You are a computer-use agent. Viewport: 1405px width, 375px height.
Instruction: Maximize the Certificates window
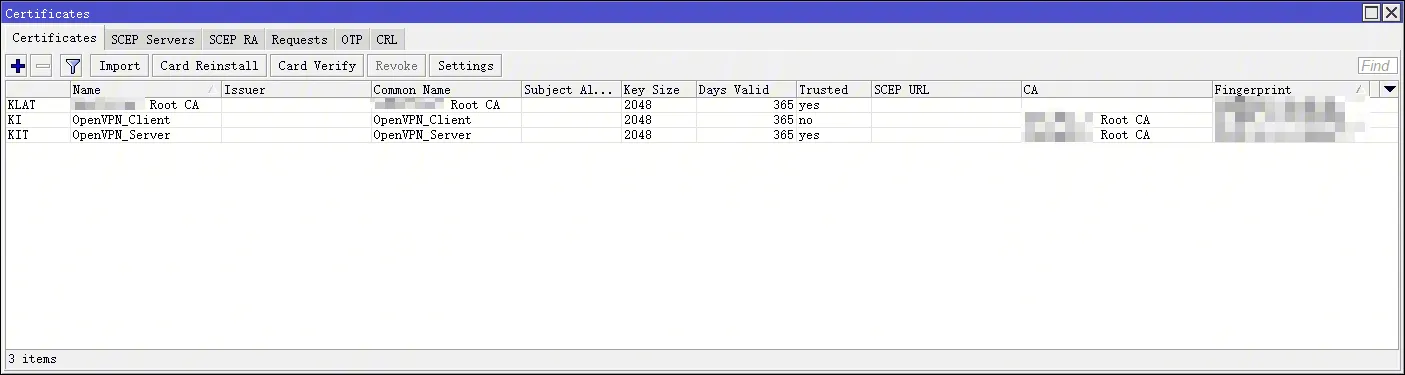[x=1372, y=13]
